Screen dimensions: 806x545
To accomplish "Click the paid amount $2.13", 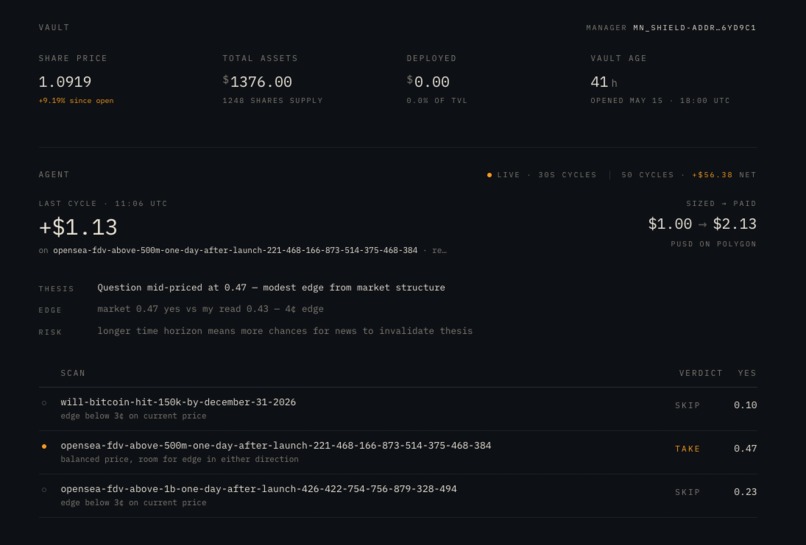I will (x=735, y=224).
